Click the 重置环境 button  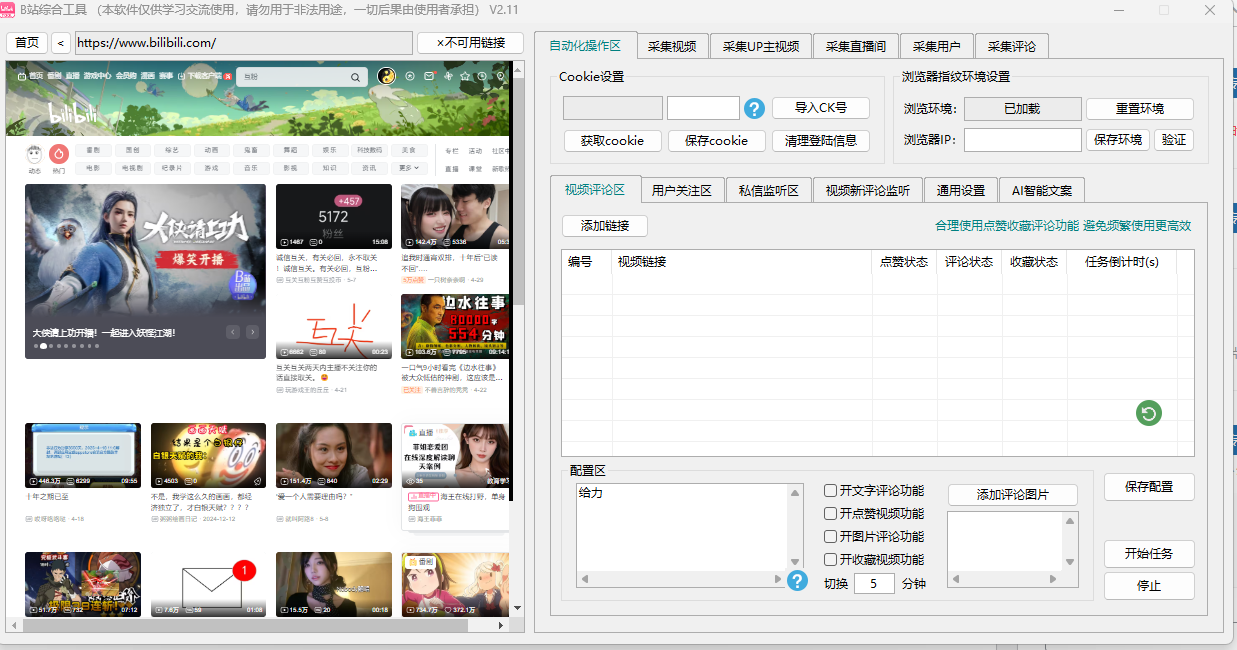pyautogui.click(x=1140, y=109)
